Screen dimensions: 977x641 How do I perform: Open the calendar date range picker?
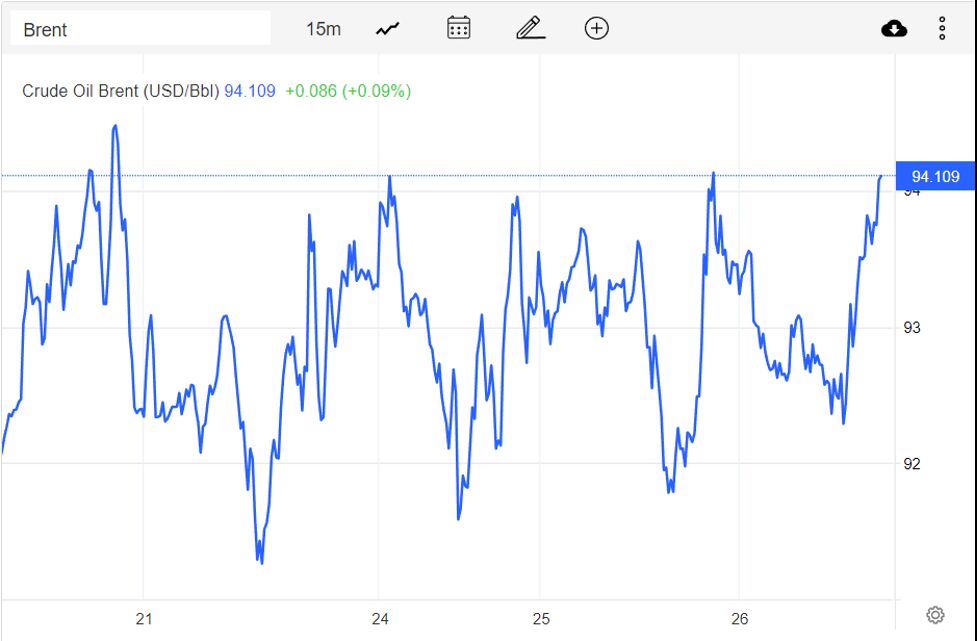pyautogui.click(x=459, y=28)
